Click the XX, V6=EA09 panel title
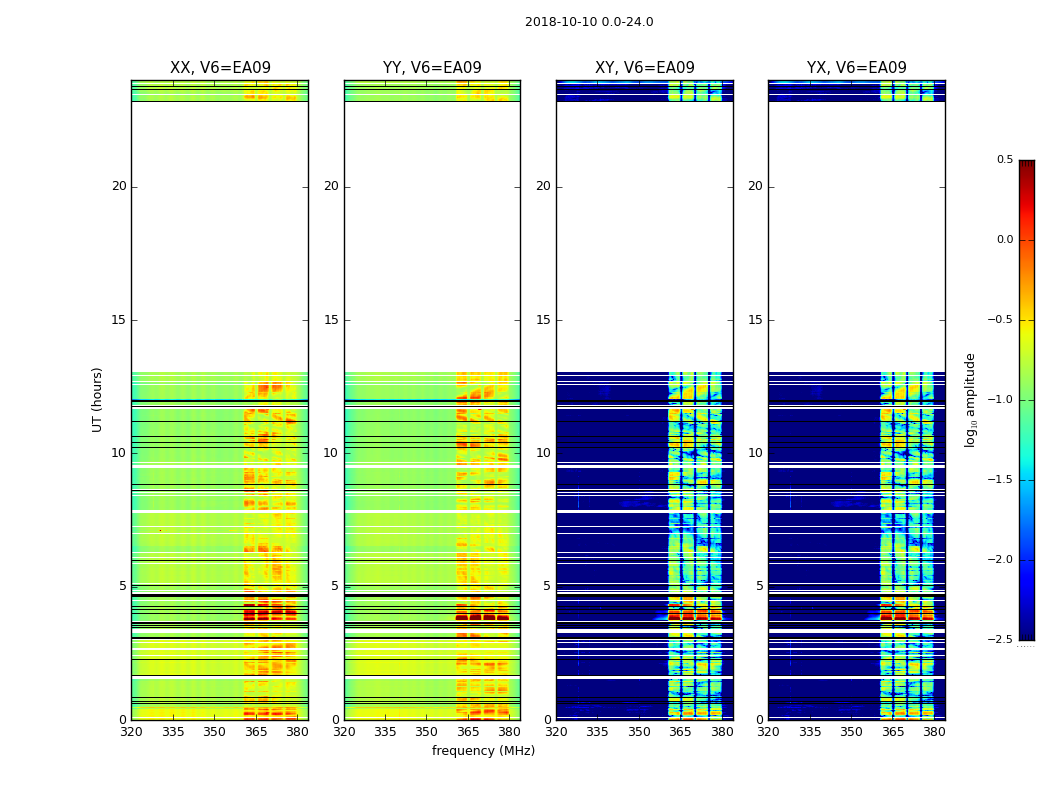Viewport: 1050px width, 800px height. click(x=220, y=68)
